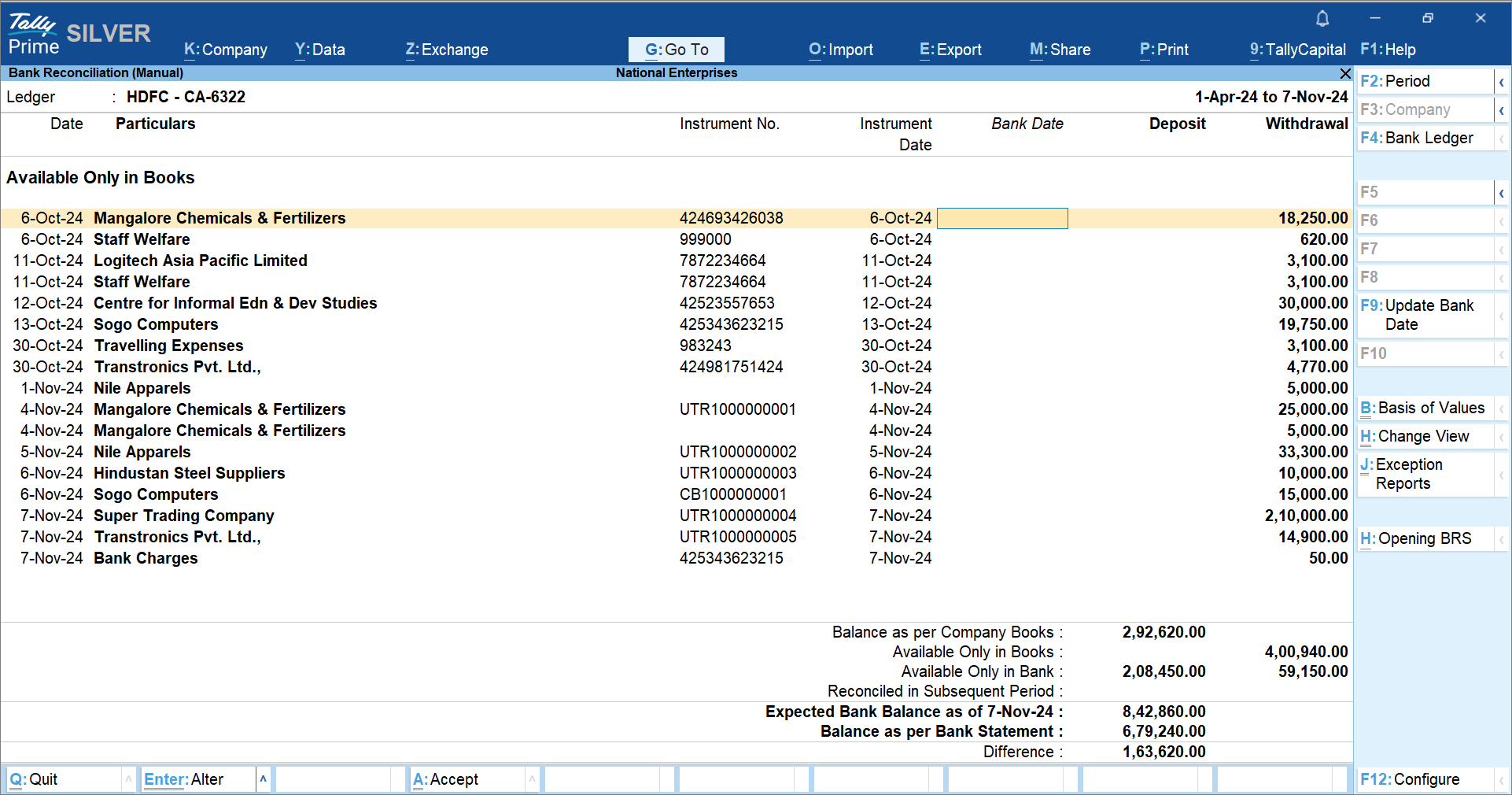Viewport: 1512px width, 795px height.
Task: Click the Tally Prime logo
Action: pos(33,34)
